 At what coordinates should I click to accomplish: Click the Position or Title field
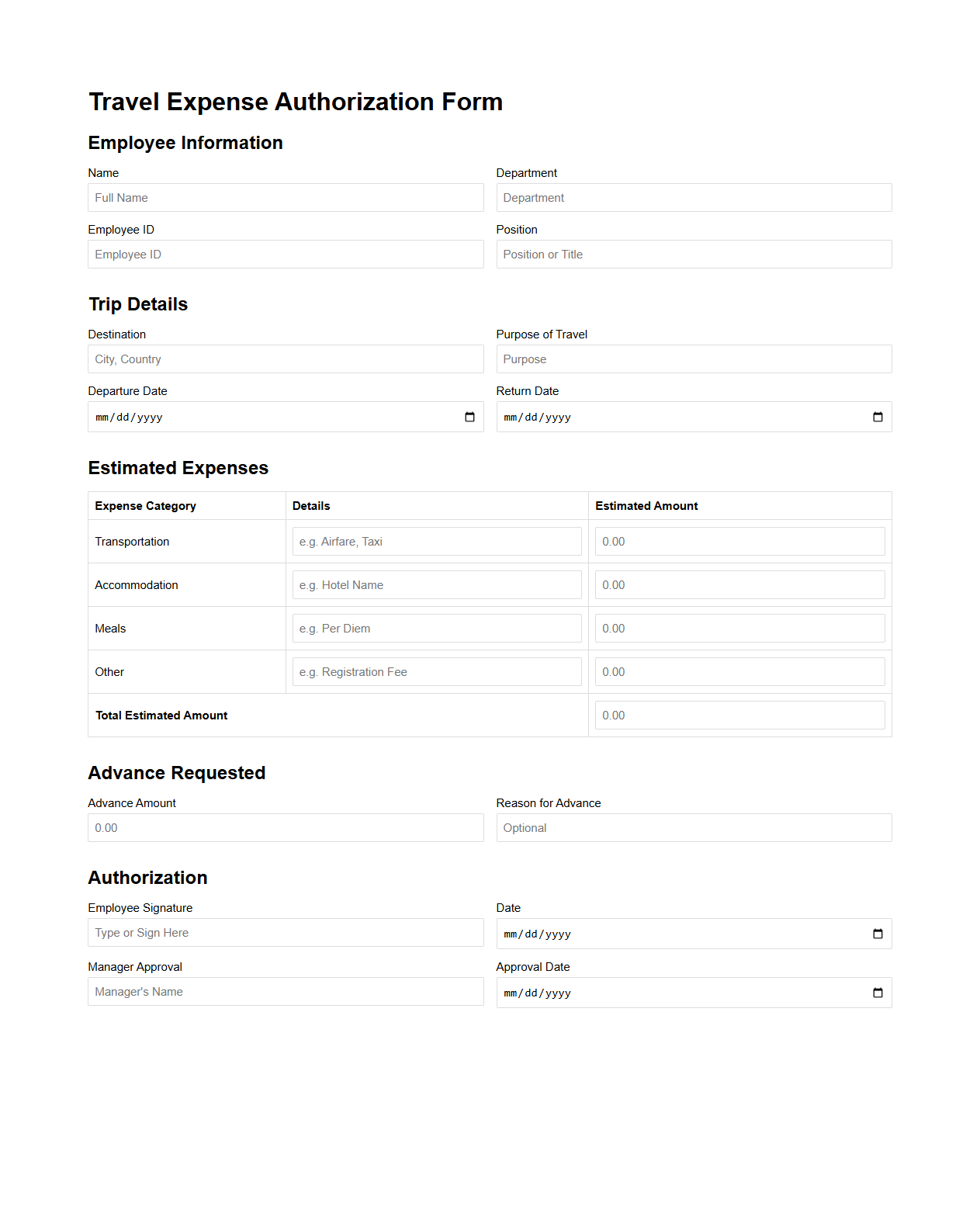[x=694, y=255]
